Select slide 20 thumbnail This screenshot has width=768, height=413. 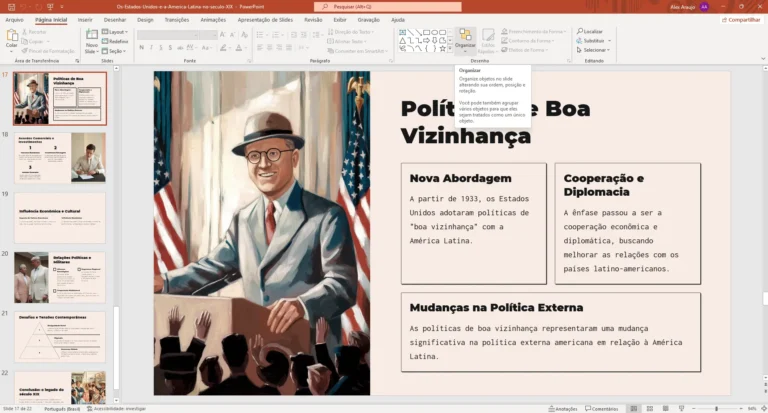click(60, 277)
